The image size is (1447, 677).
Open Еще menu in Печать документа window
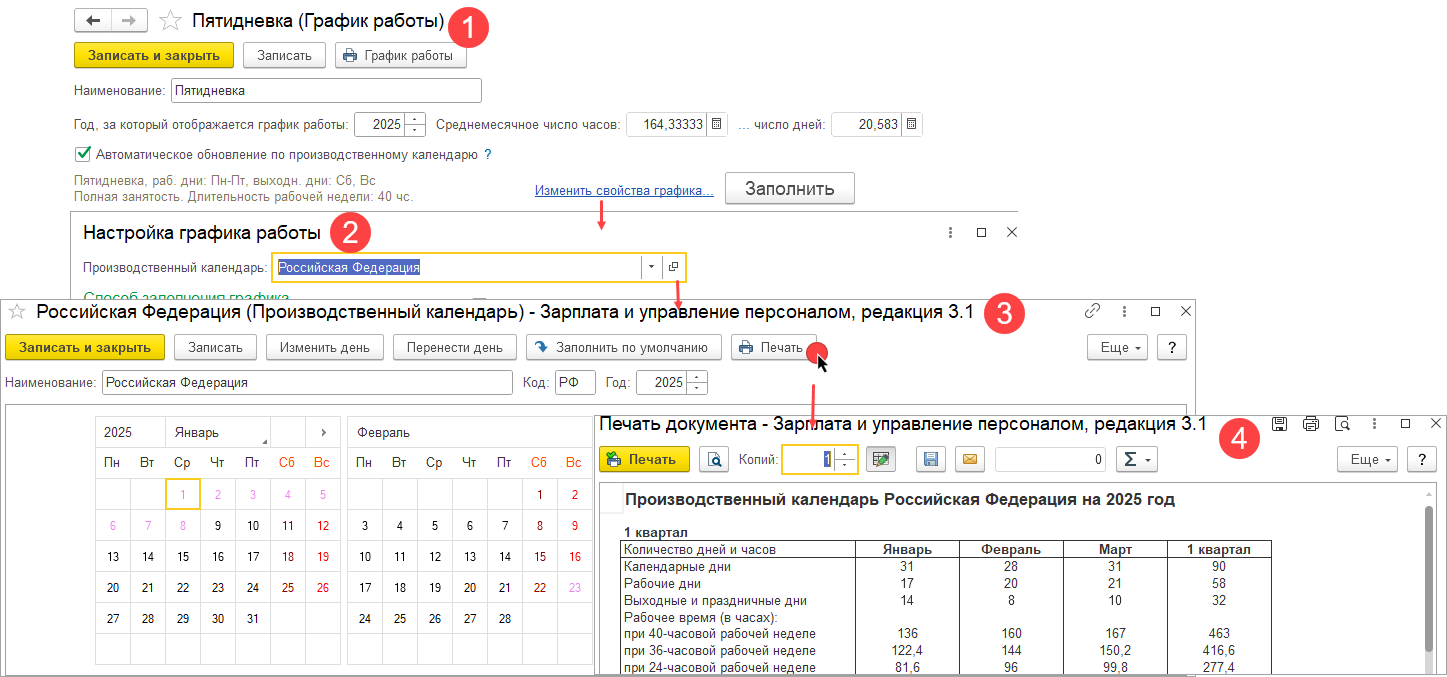pos(1367,459)
